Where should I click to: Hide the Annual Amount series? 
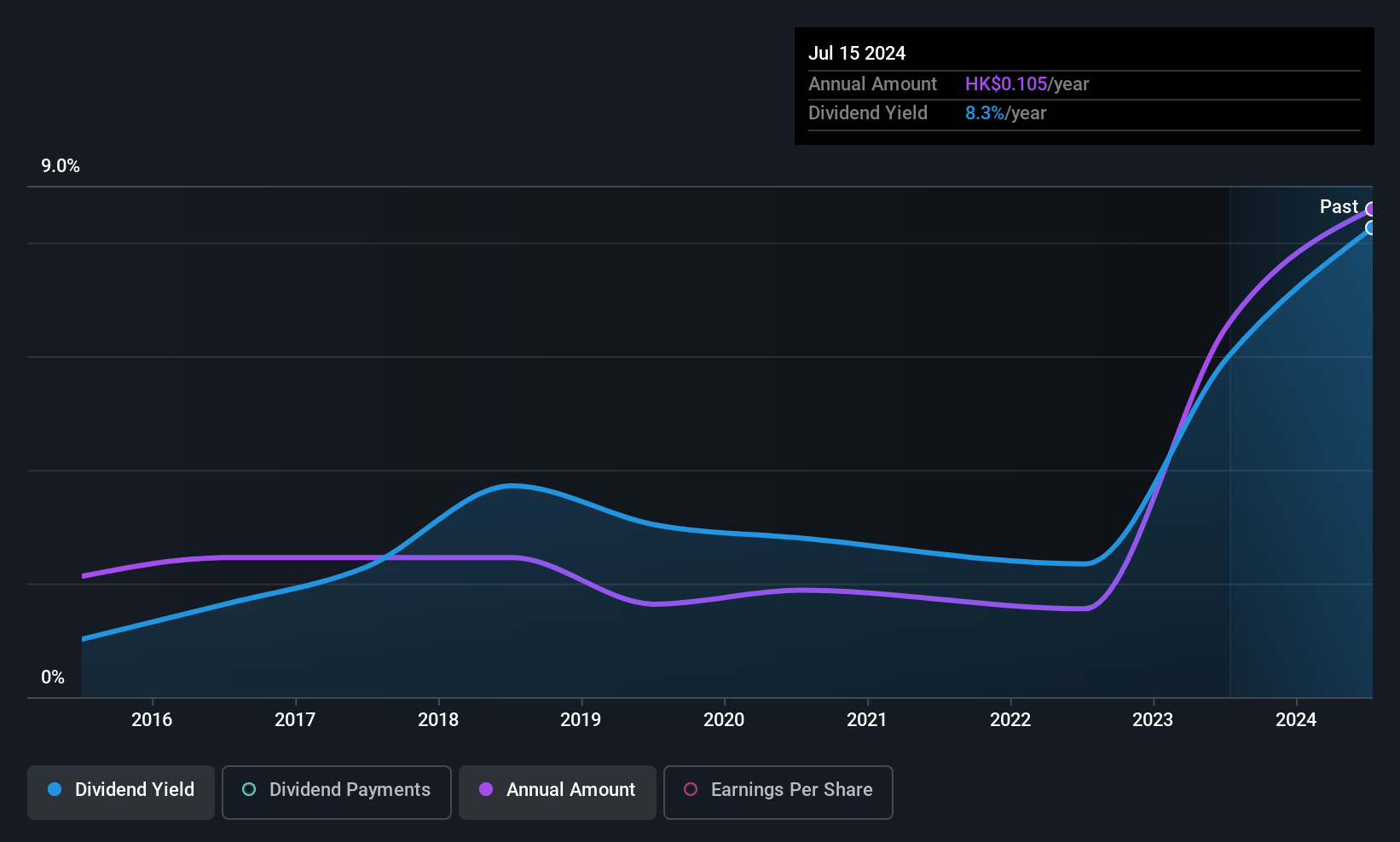[557, 792]
